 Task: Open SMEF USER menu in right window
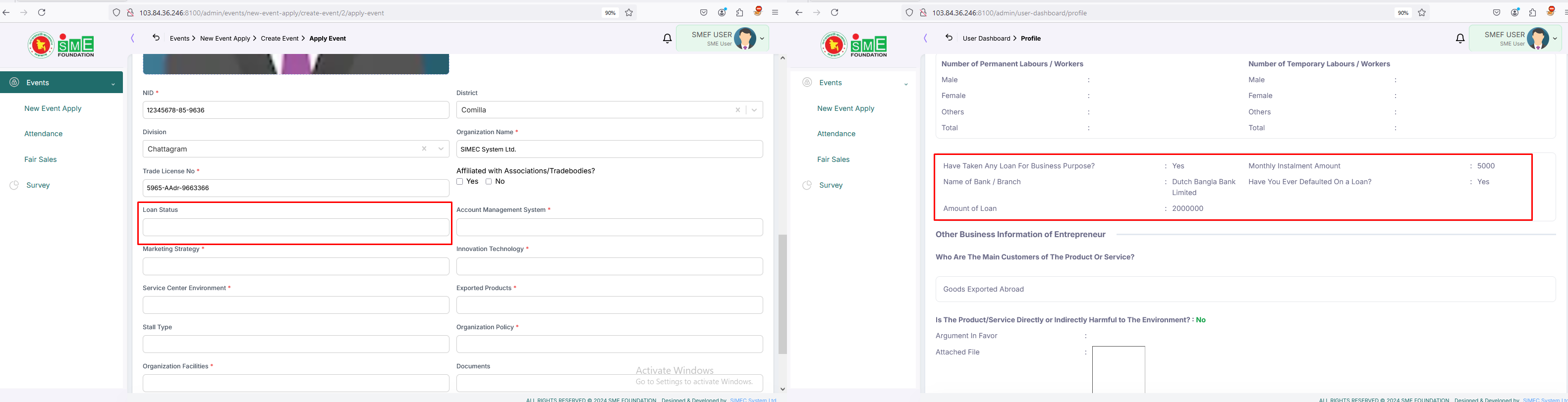[1515, 38]
